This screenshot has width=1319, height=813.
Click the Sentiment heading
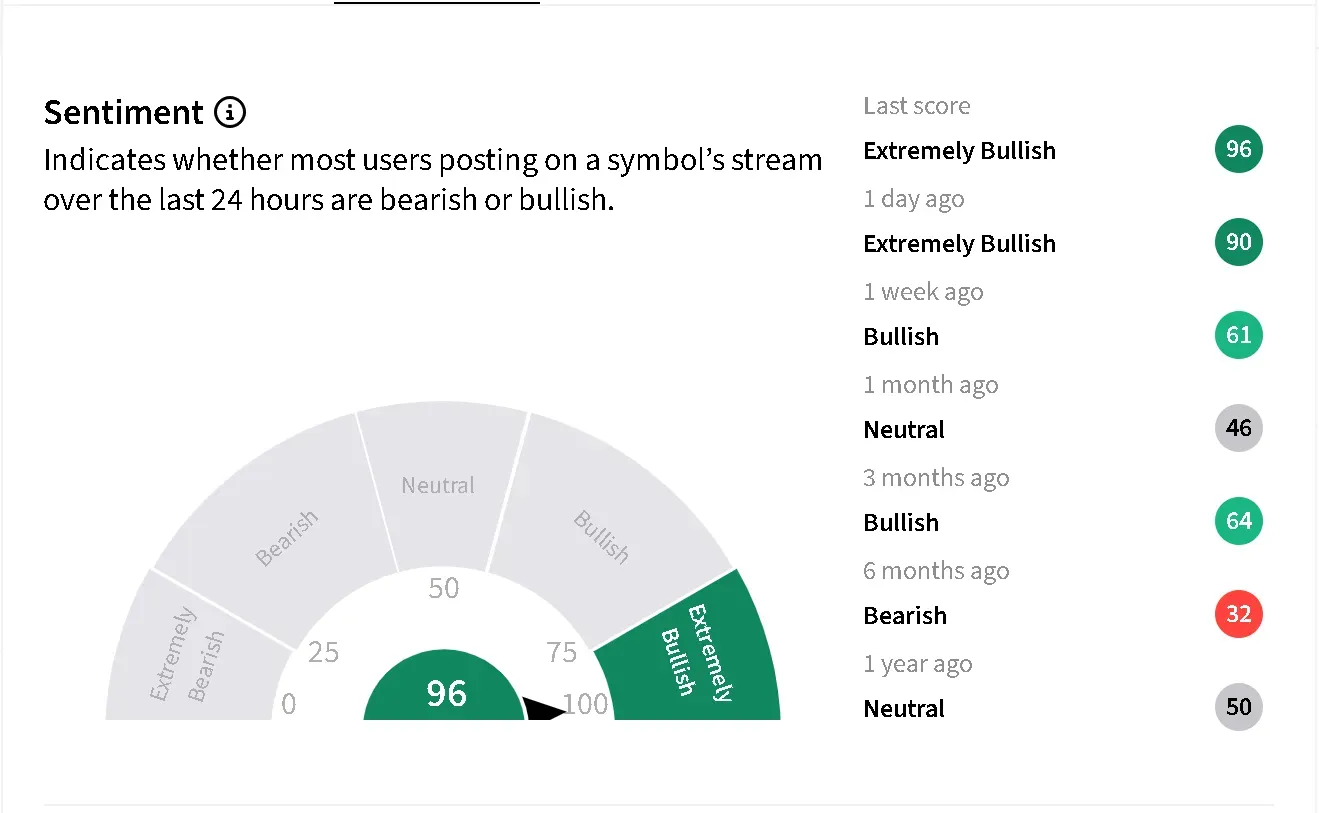123,112
